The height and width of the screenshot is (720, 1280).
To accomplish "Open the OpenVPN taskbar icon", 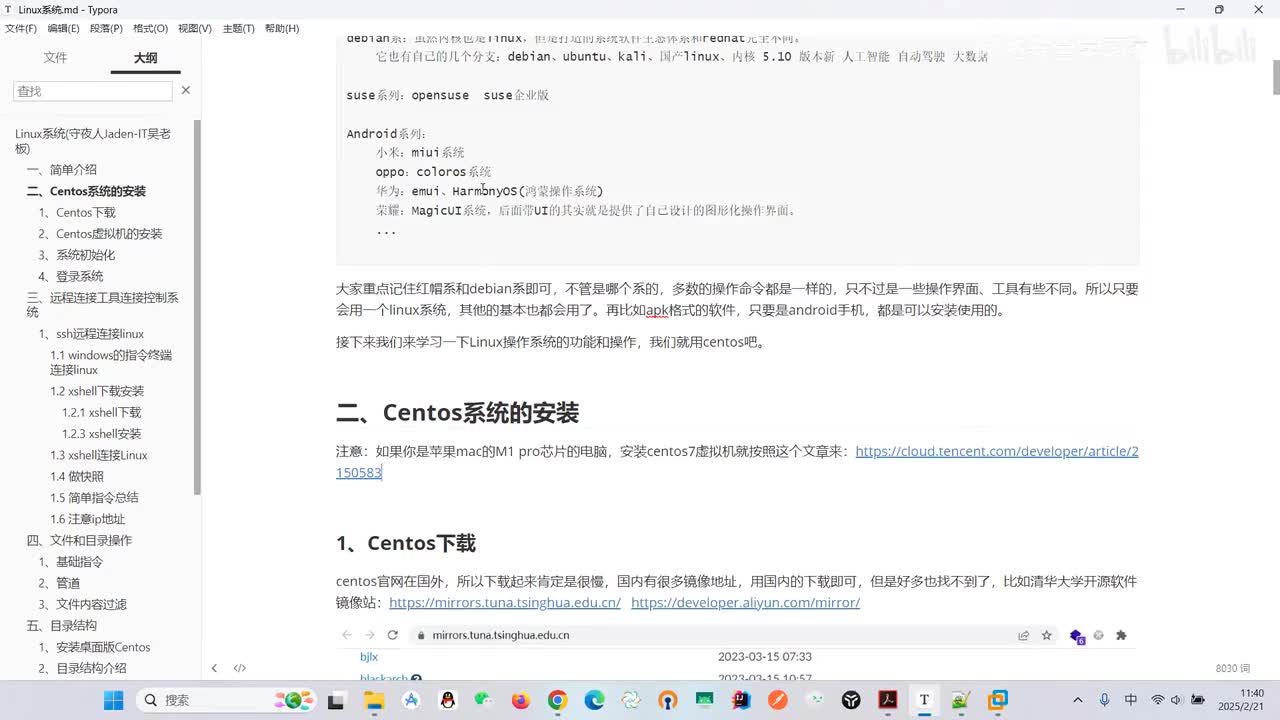I will point(668,700).
